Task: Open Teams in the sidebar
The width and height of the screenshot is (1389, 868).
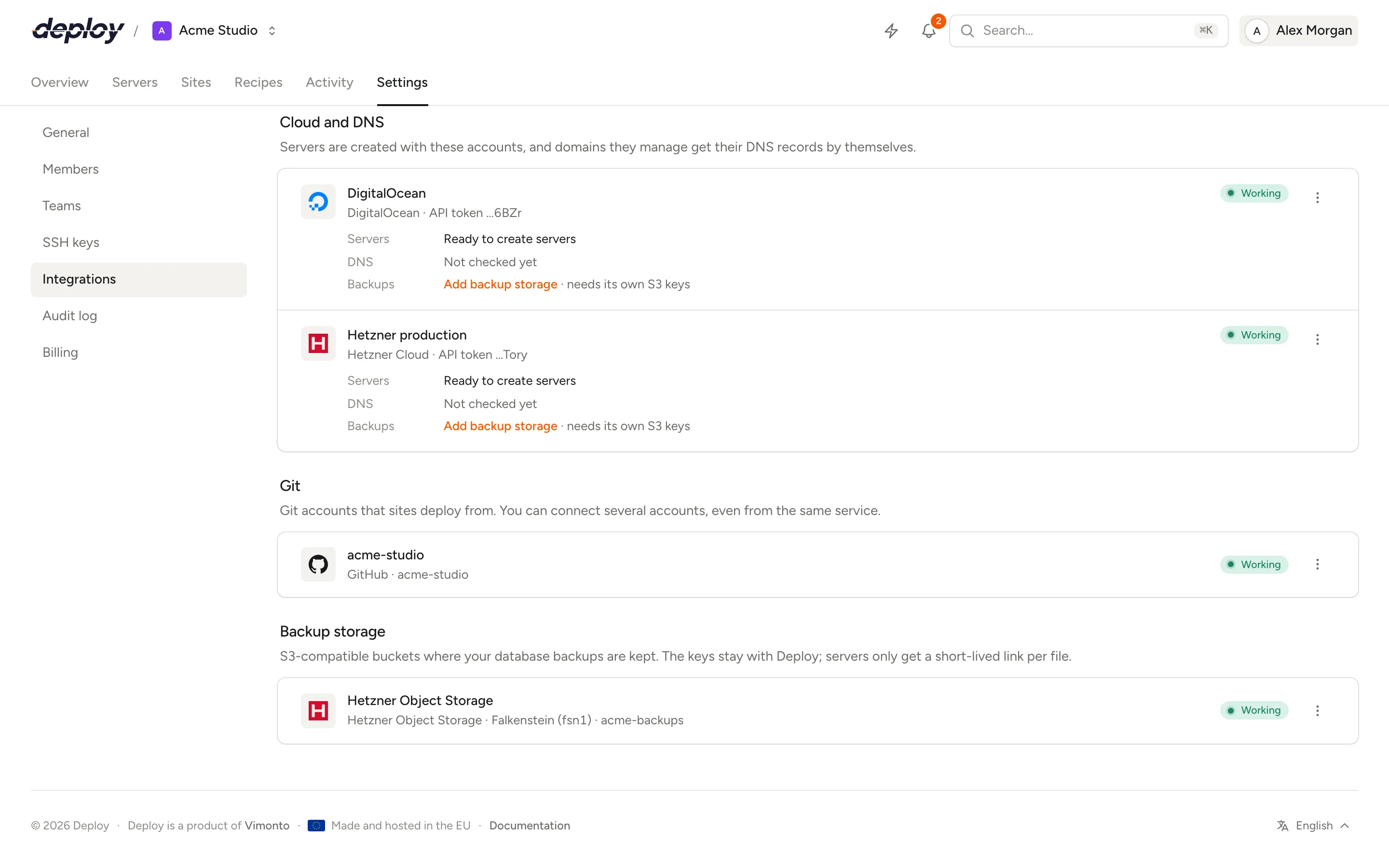Action: 139,206
